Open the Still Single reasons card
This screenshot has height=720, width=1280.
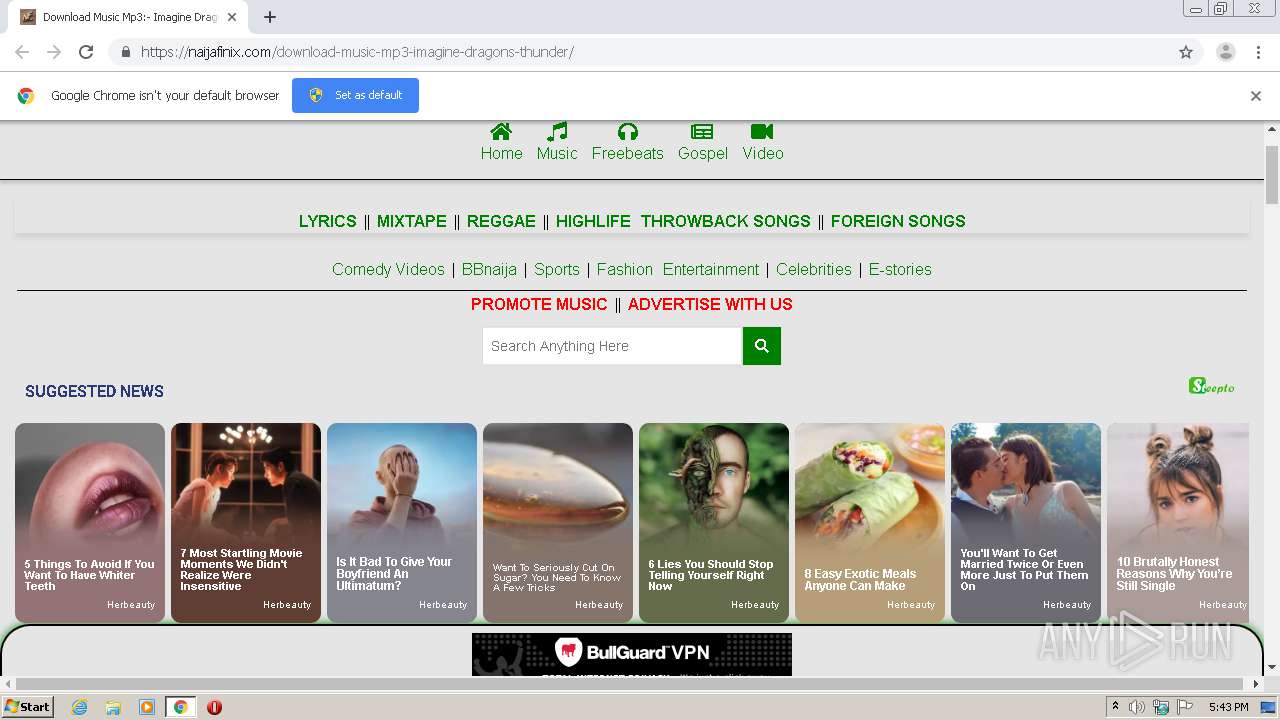coord(1178,522)
